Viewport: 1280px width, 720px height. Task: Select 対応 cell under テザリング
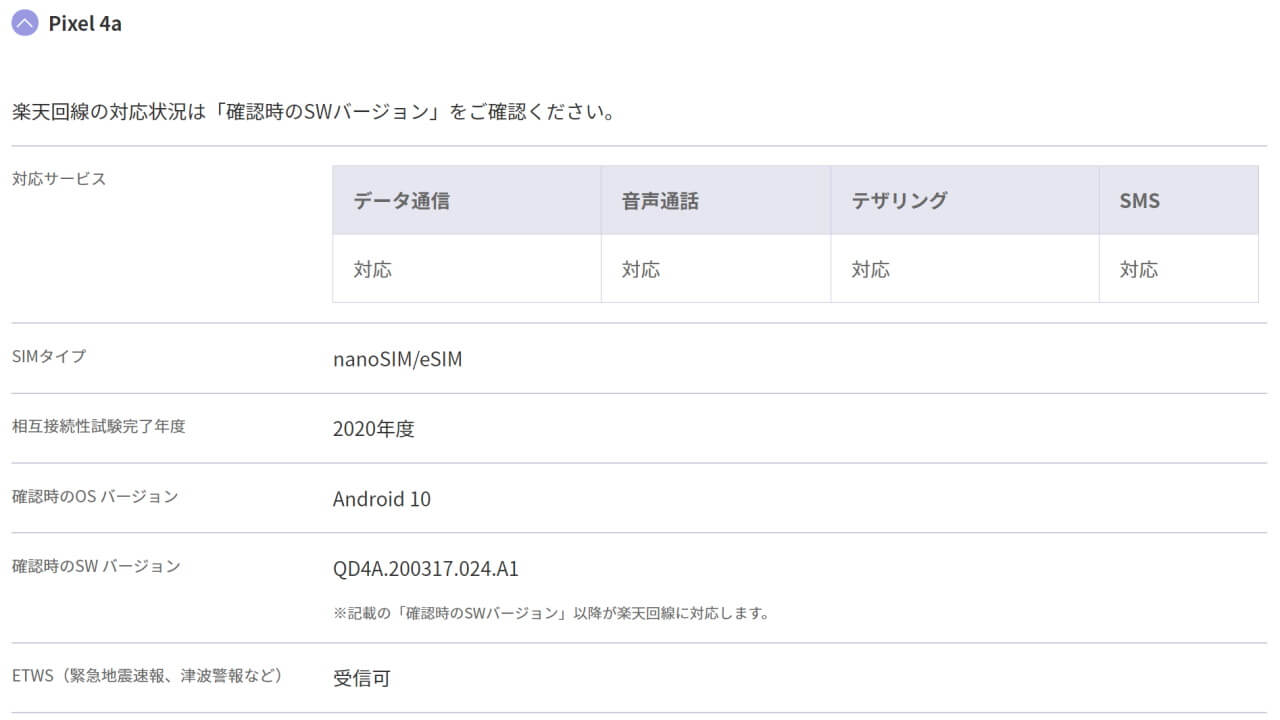(870, 269)
